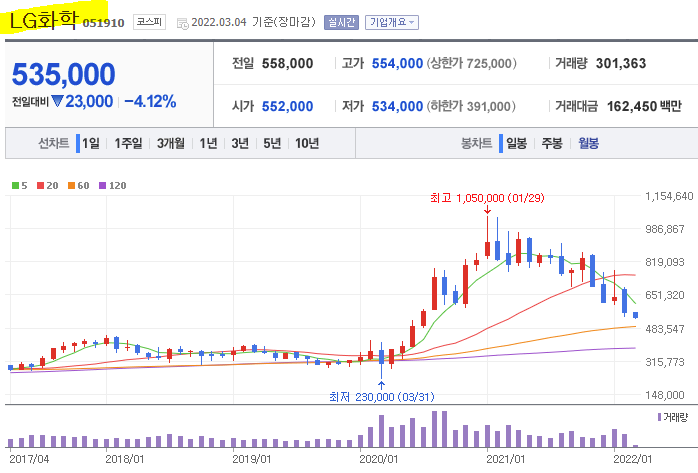Select the 1일 line chart tab

91,143
